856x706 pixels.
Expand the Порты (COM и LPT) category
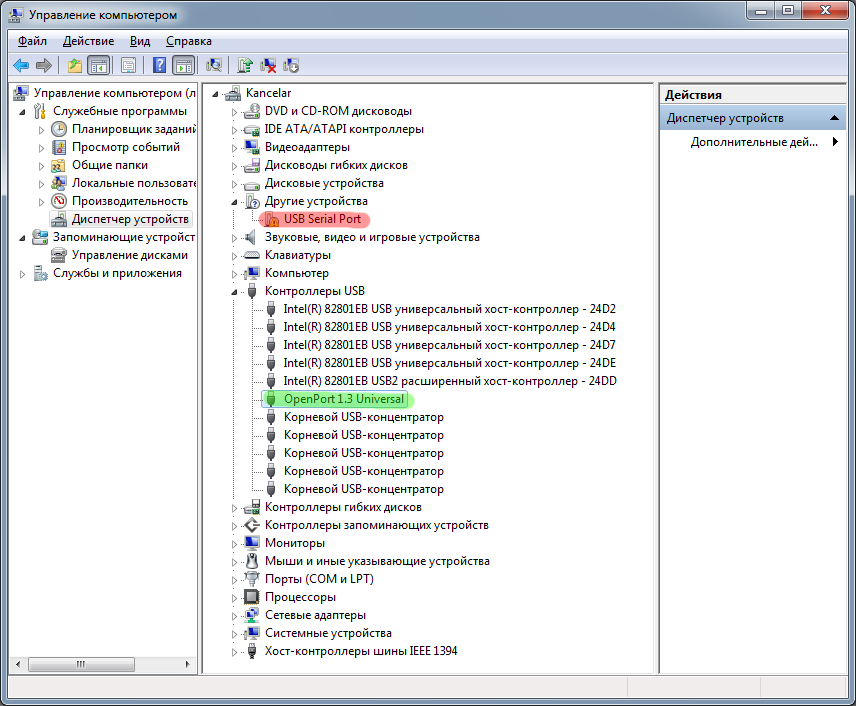[235, 579]
